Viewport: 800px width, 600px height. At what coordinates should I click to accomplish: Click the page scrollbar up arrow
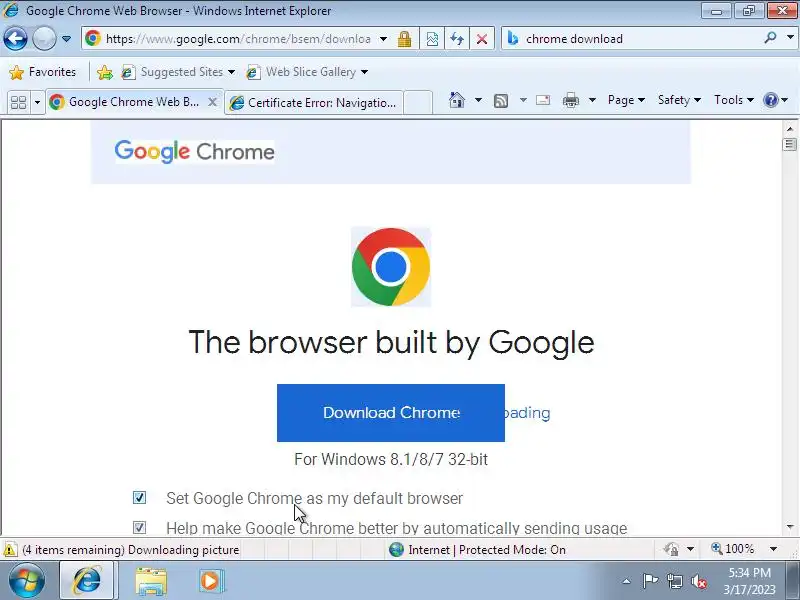point(790,129)
